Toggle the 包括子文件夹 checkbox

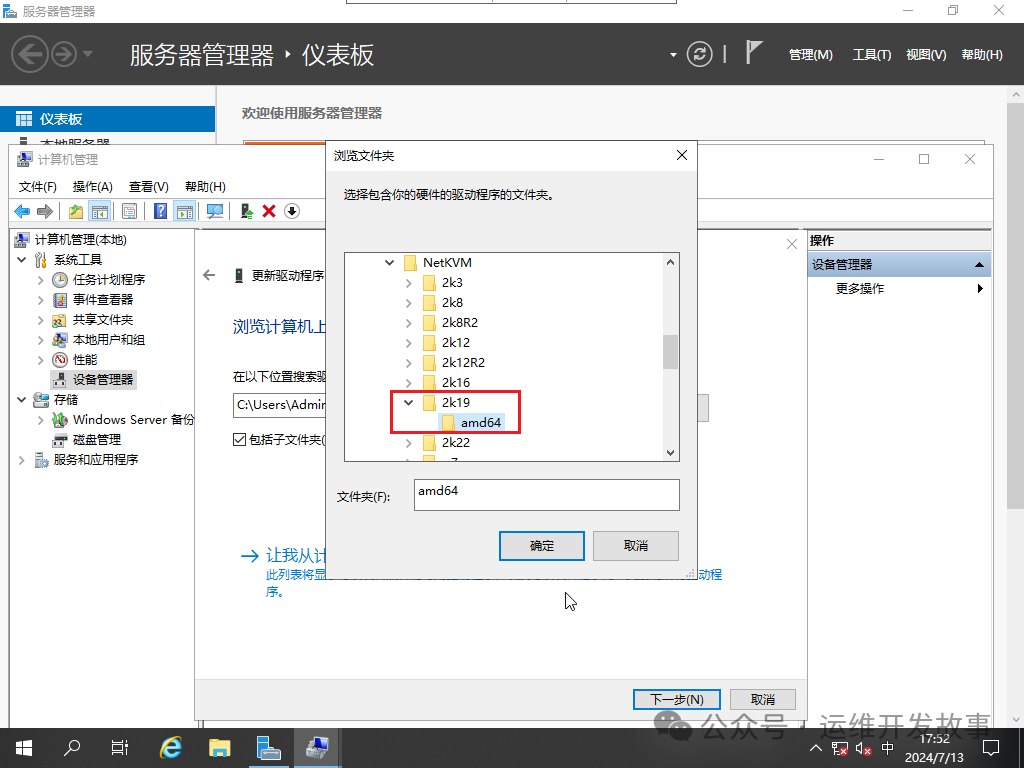click(x=238, y=437)
